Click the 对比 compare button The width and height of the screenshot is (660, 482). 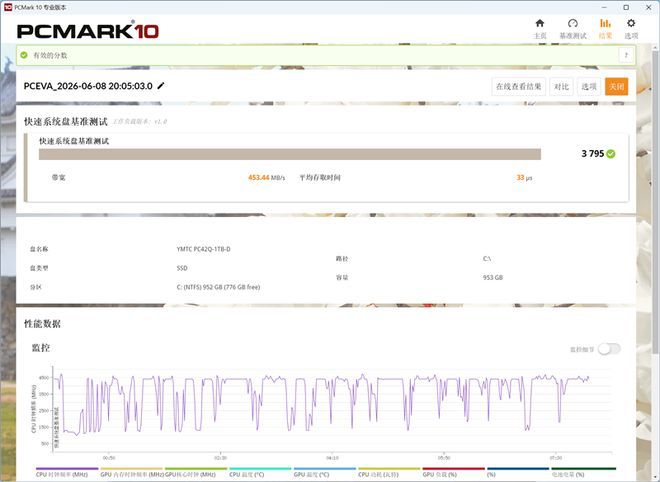pyautogui.click(x=562, y=87)
